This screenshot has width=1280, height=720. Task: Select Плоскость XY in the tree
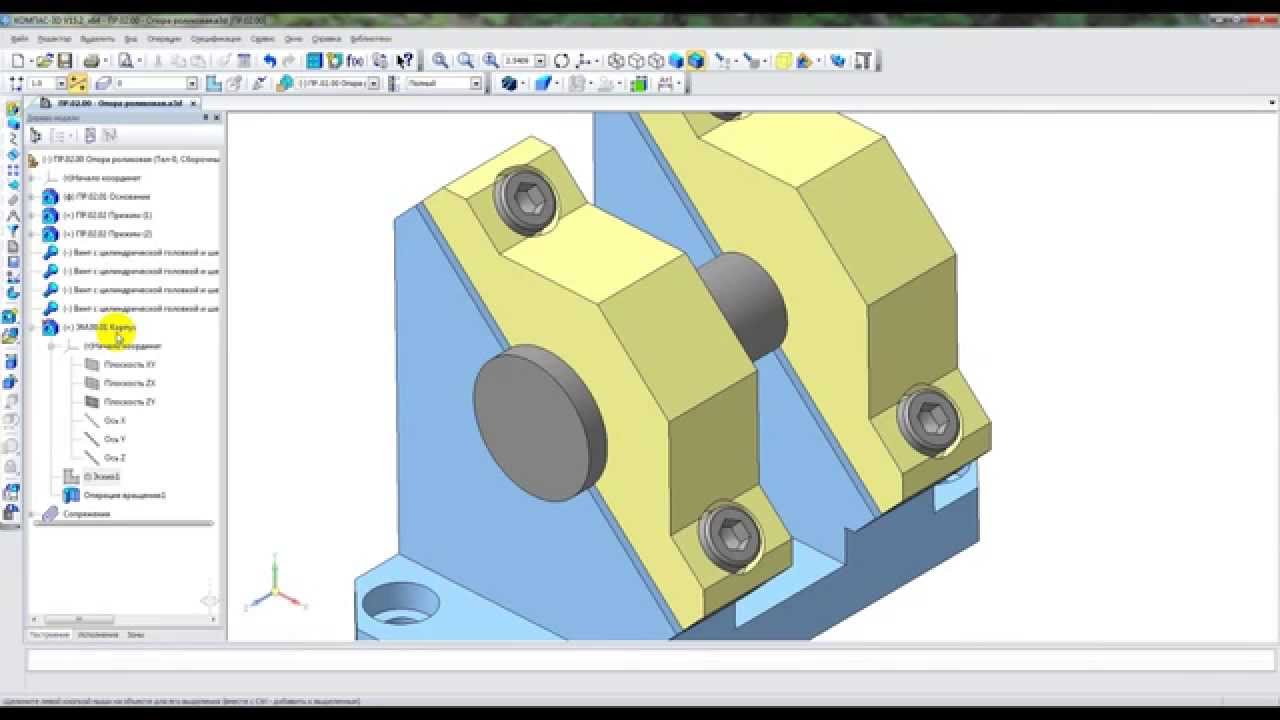coord(129,365)
